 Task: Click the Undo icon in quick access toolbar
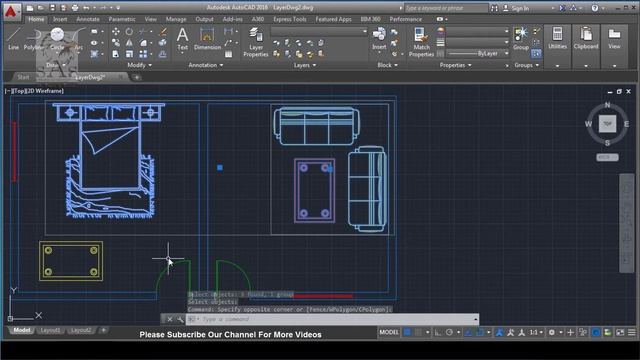tap(86, 8)
